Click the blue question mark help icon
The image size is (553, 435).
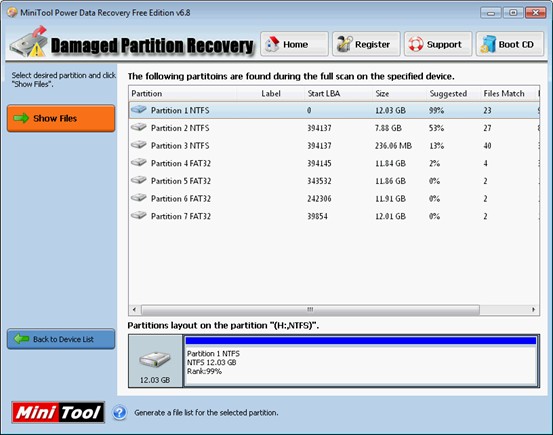120,412
